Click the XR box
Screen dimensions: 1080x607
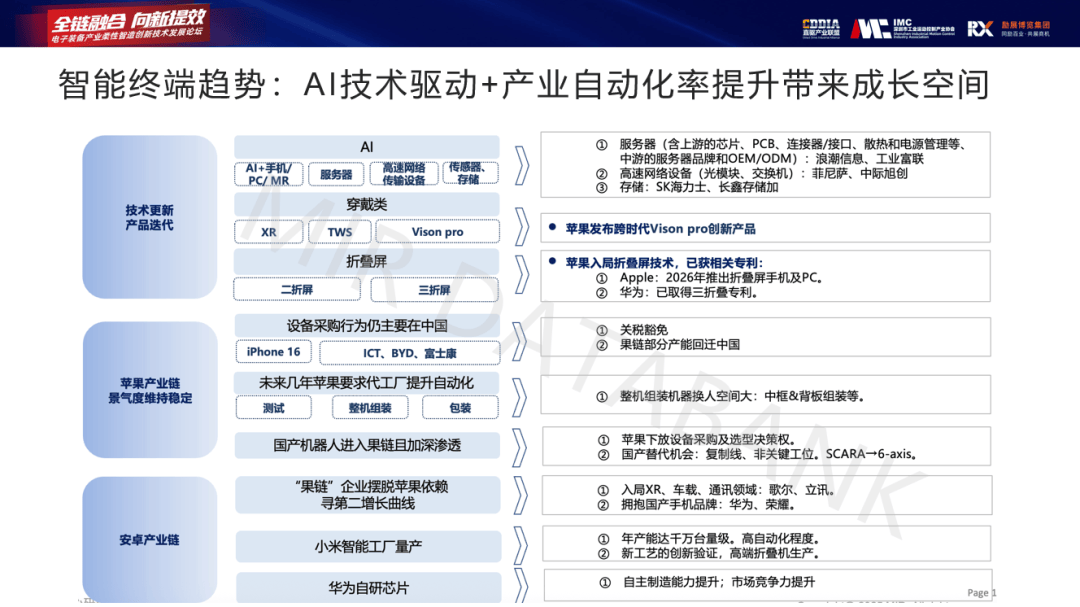click(x=269, y=232)
